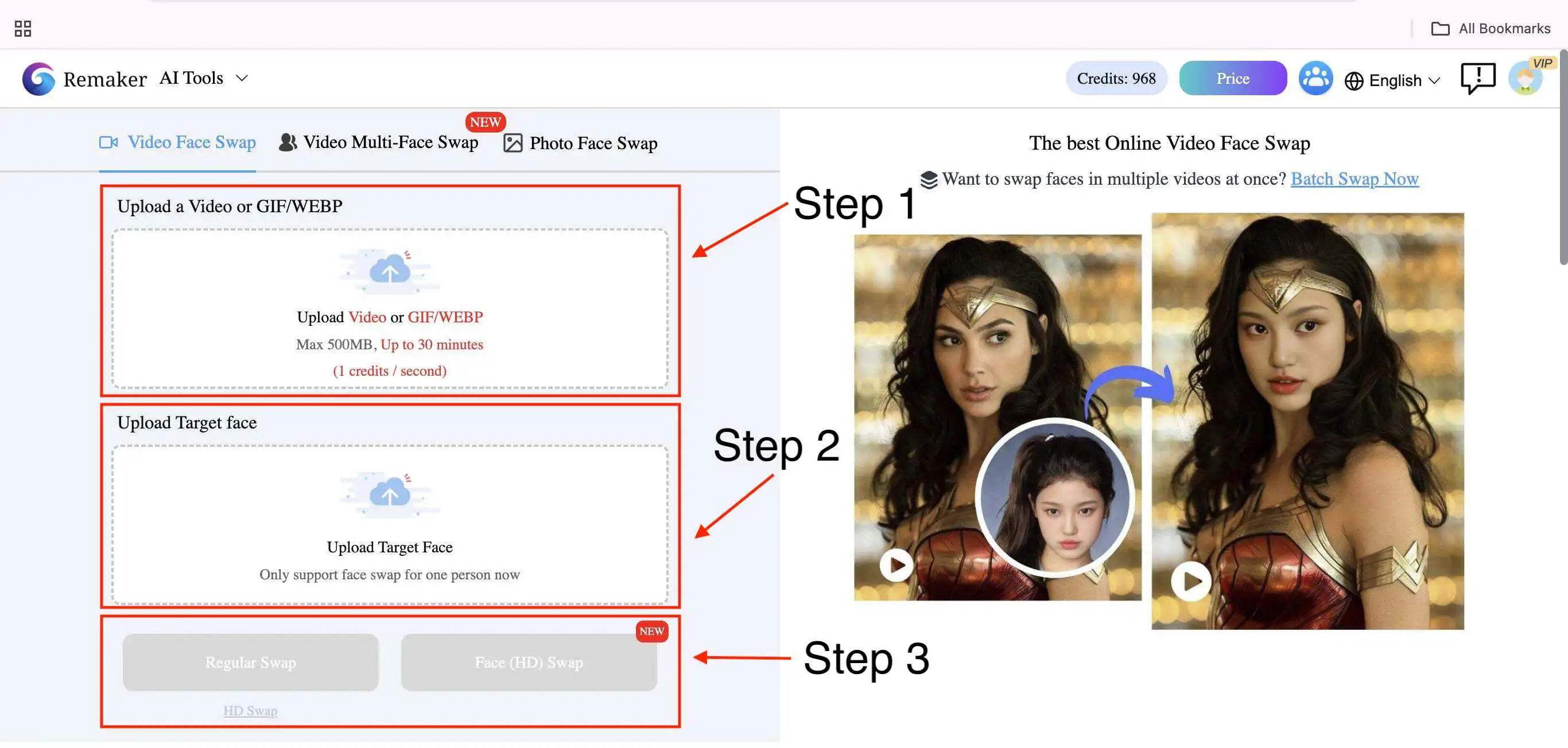Click the Upload Target Face text
Viewport: 1568px width, 748px height.
[x=390, y=547]
